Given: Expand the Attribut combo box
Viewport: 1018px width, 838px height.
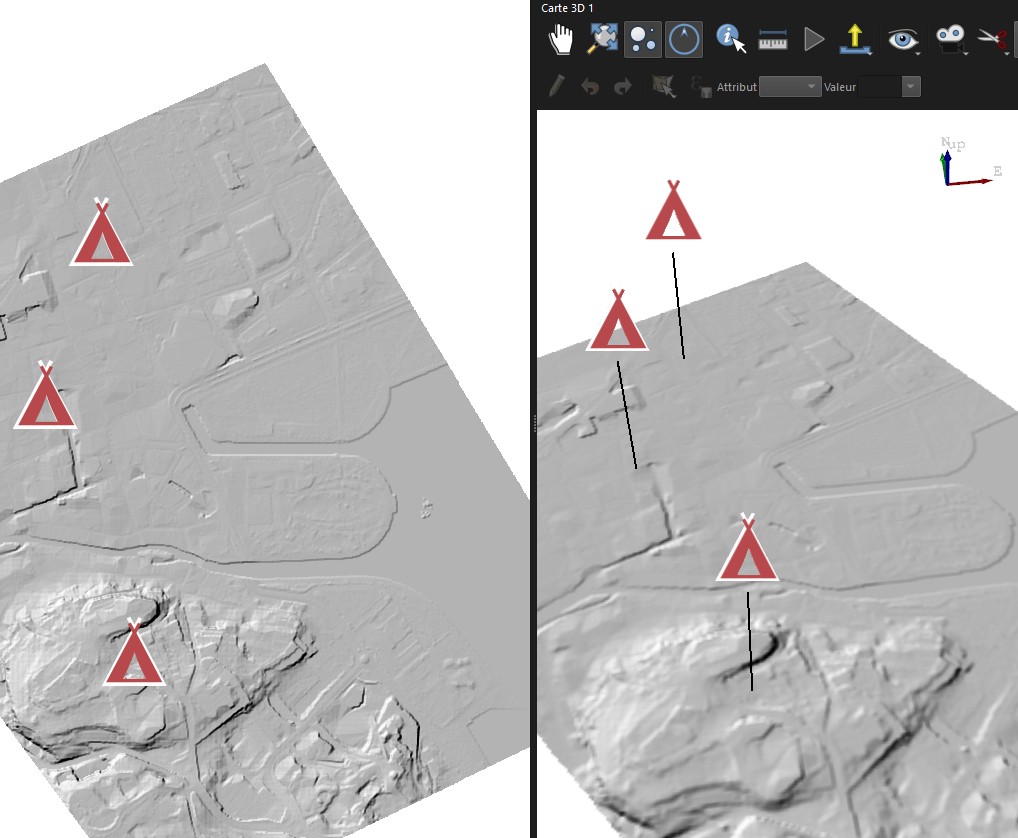Looking at the screenshot, I should point(790,86).
